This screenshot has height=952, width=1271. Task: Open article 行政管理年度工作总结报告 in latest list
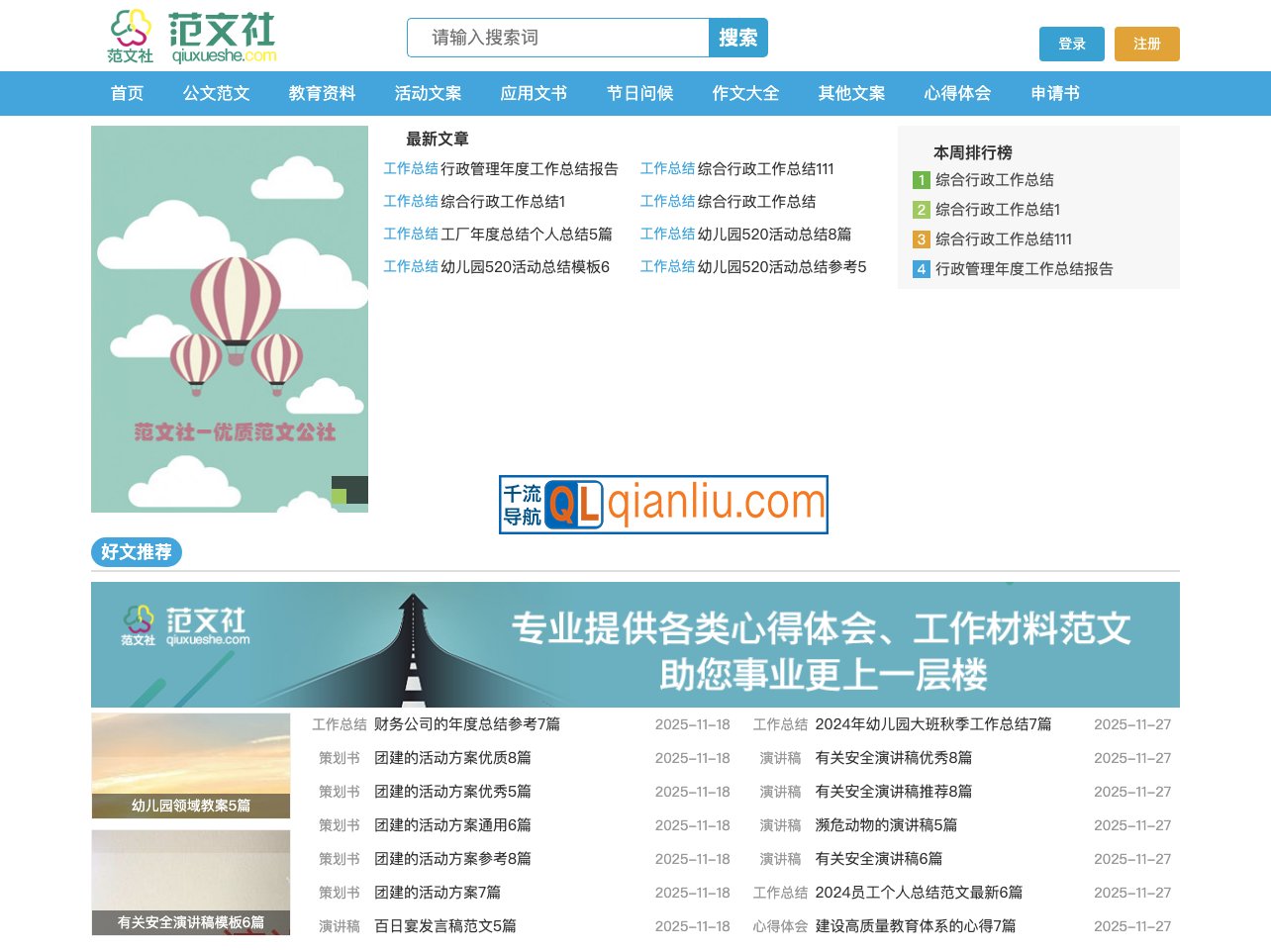tap(529, 169)
